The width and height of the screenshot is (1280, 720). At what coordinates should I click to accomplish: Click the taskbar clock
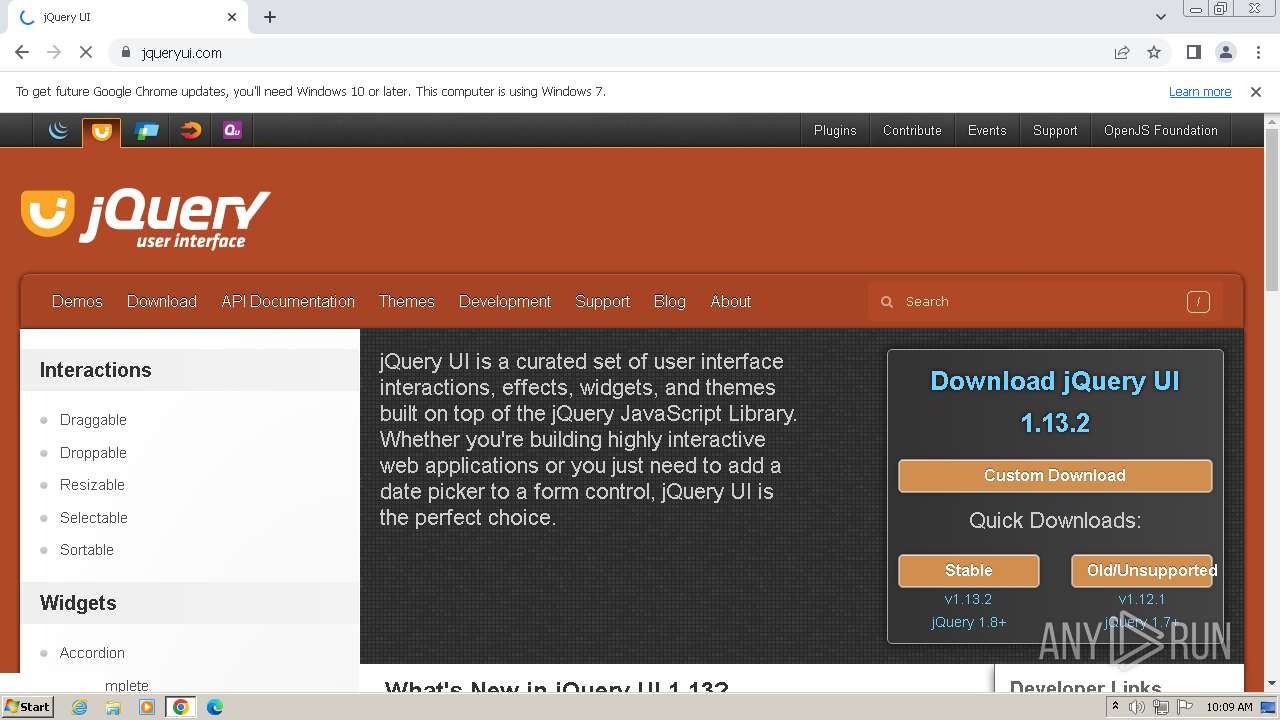pyautogui.click(x=1229, y=707)
